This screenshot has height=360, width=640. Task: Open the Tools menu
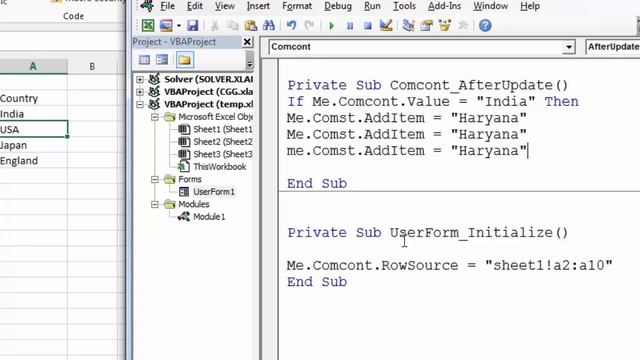404,6
